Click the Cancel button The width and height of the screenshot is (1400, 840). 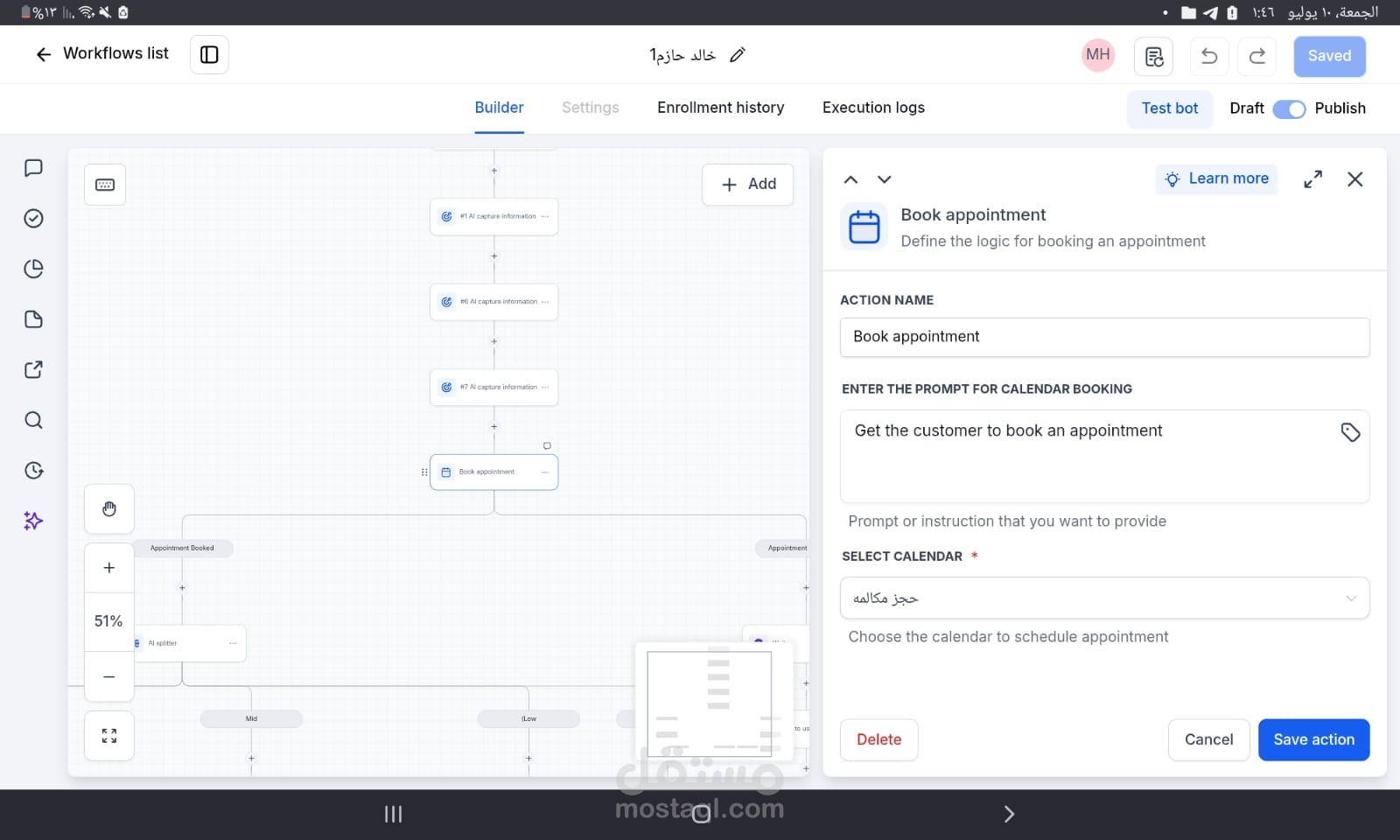pyautogui.click(x=1208, y=740)
